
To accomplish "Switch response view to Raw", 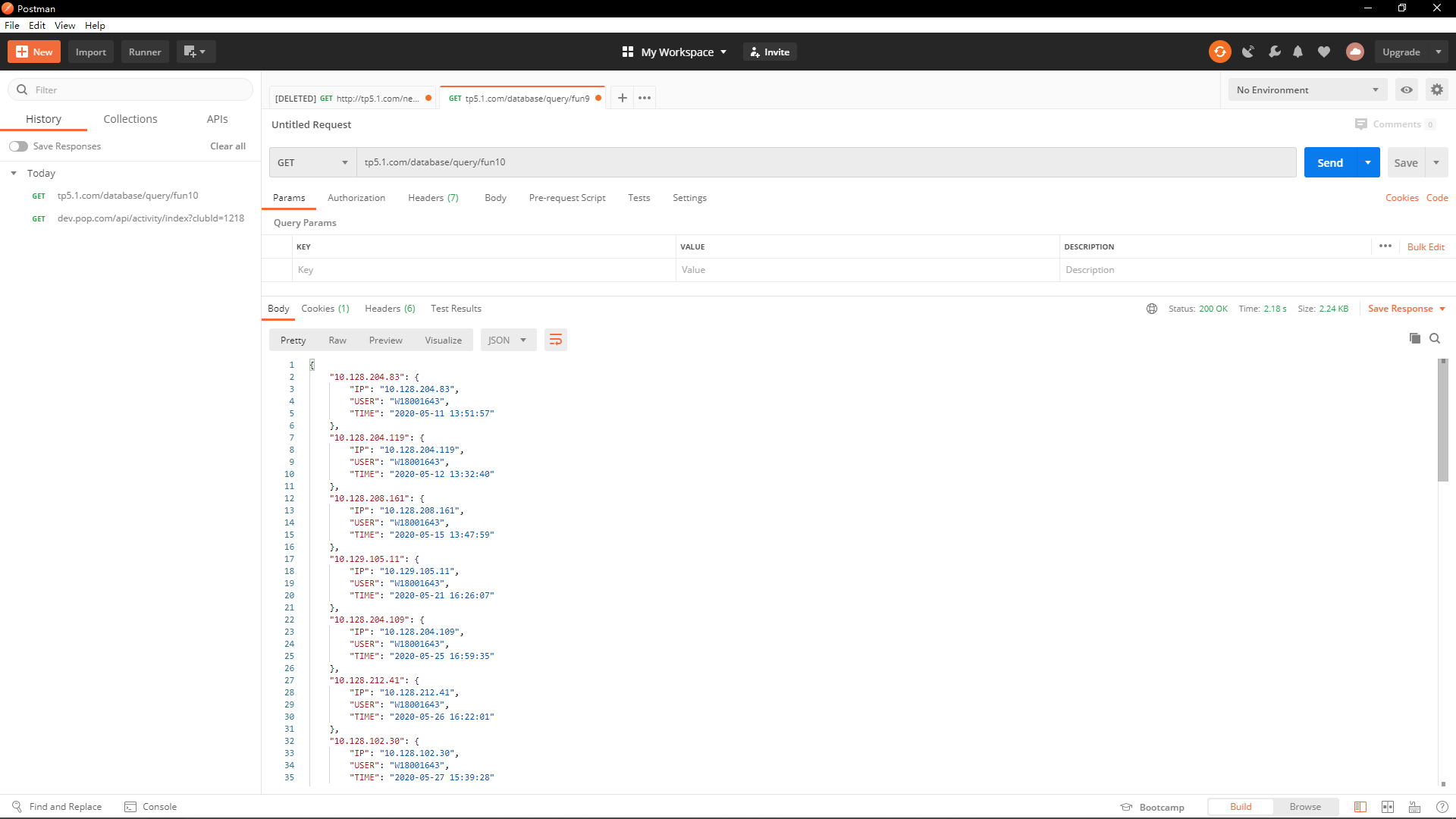I will 337,340.
